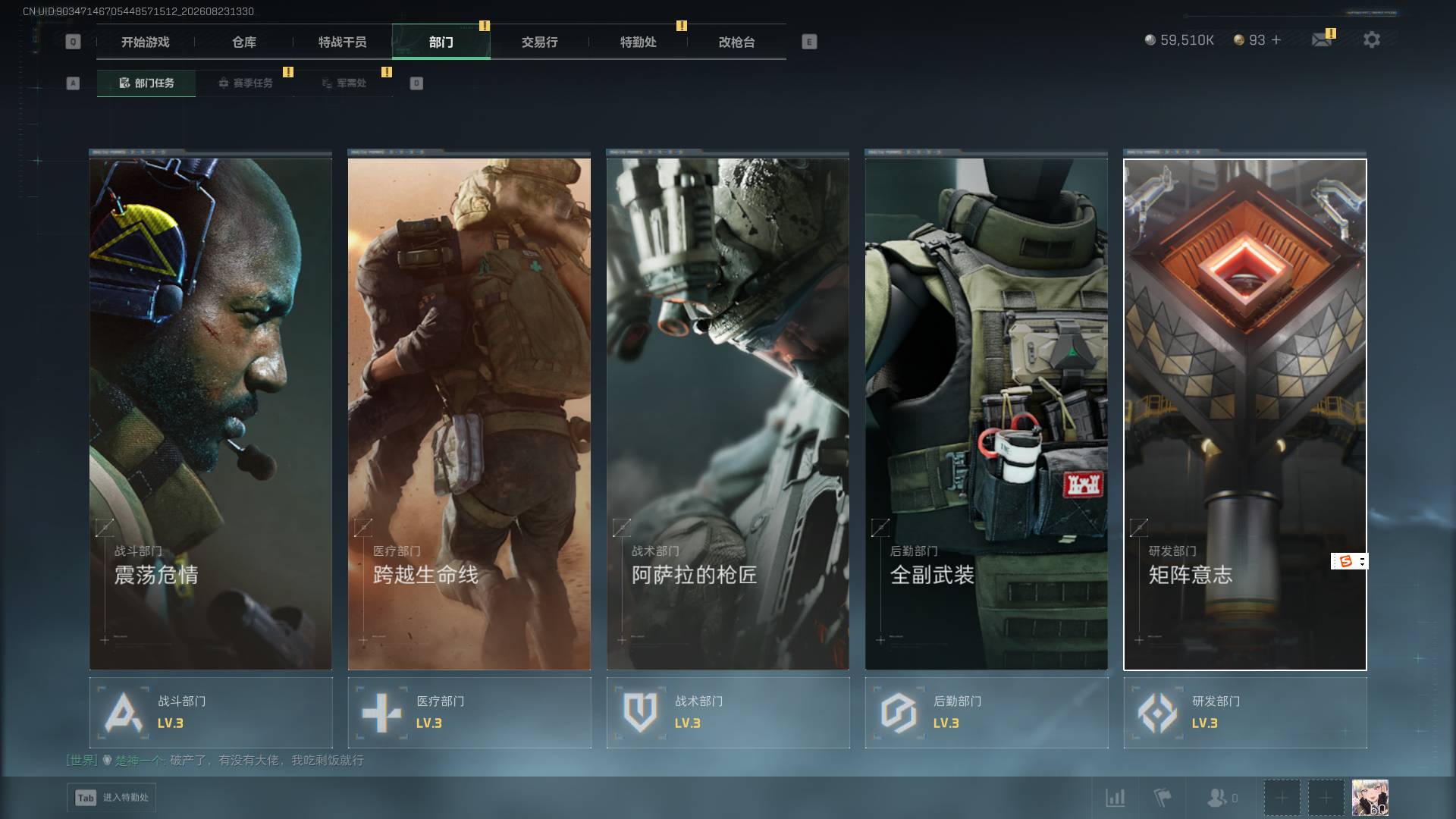Screen dimensions: 1456x819
Task: Click the 世界 chat channel tag
Action: [82, 760]
